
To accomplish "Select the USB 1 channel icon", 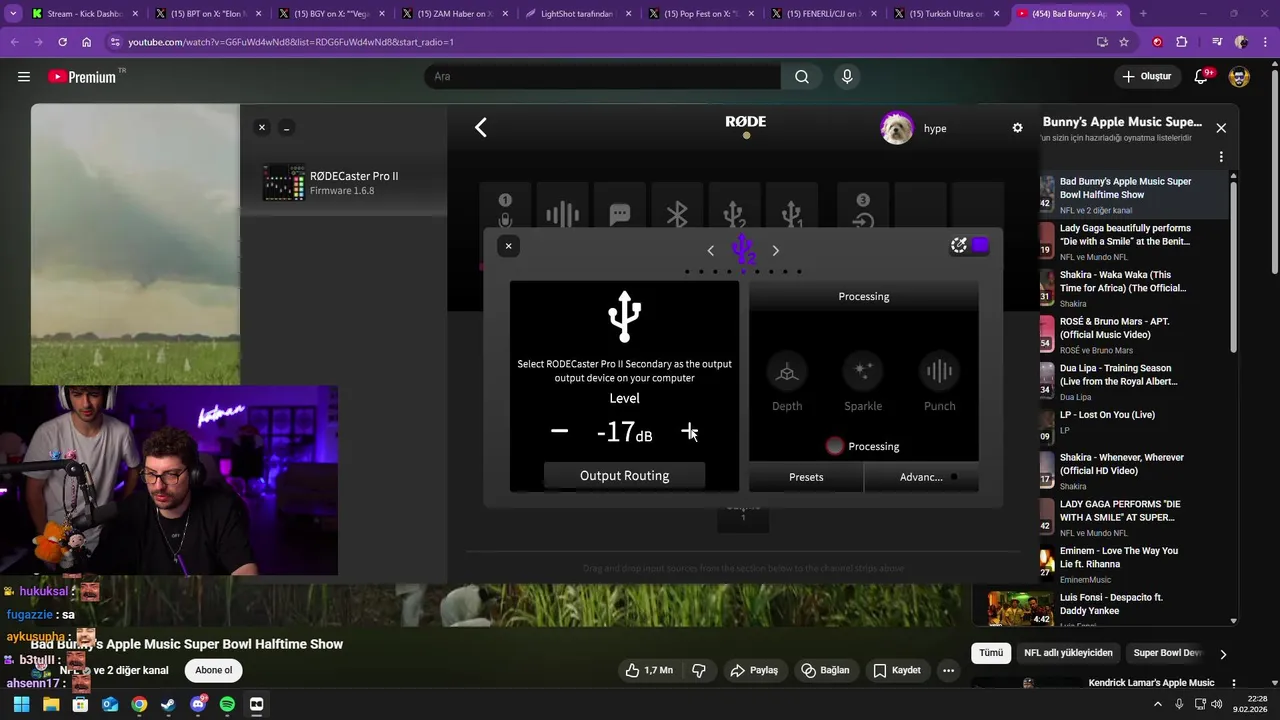I will click(792, 213).
